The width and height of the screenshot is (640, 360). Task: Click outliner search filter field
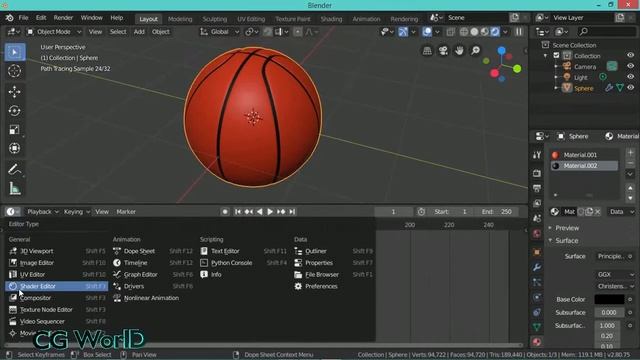pyautogui.click(x=606, y=32)
